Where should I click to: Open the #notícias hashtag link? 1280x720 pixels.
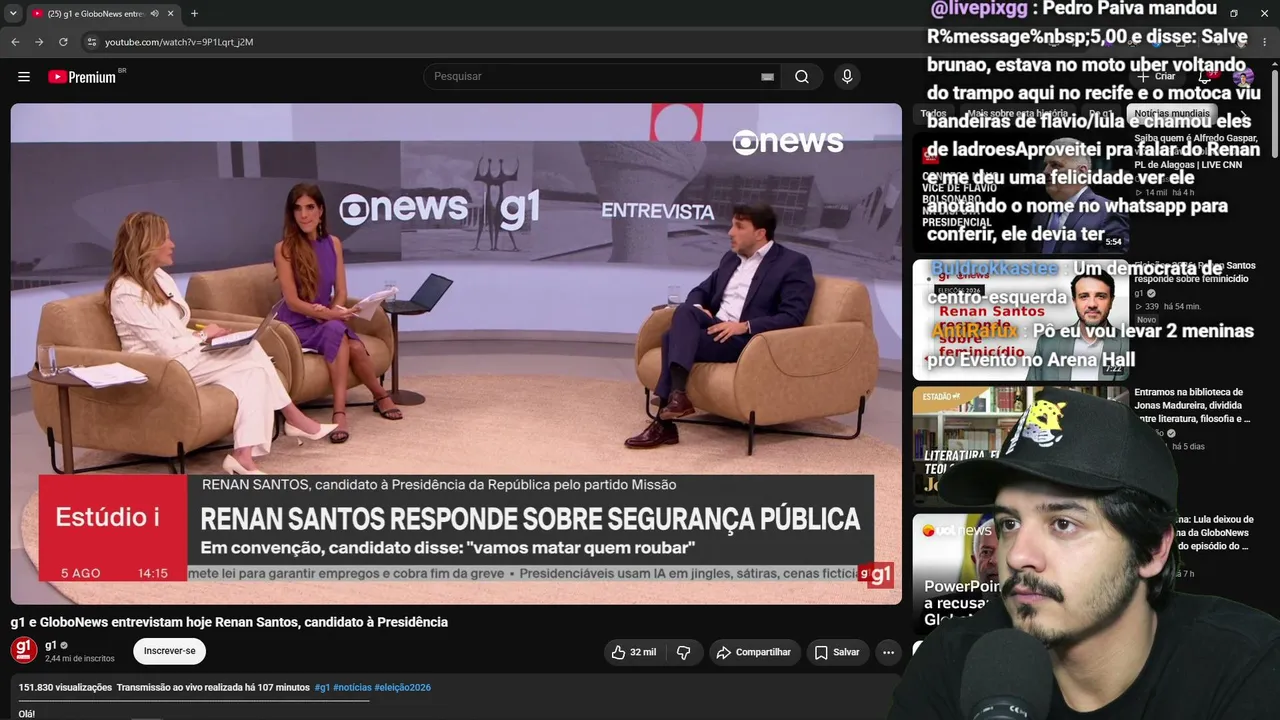point(352,688)
